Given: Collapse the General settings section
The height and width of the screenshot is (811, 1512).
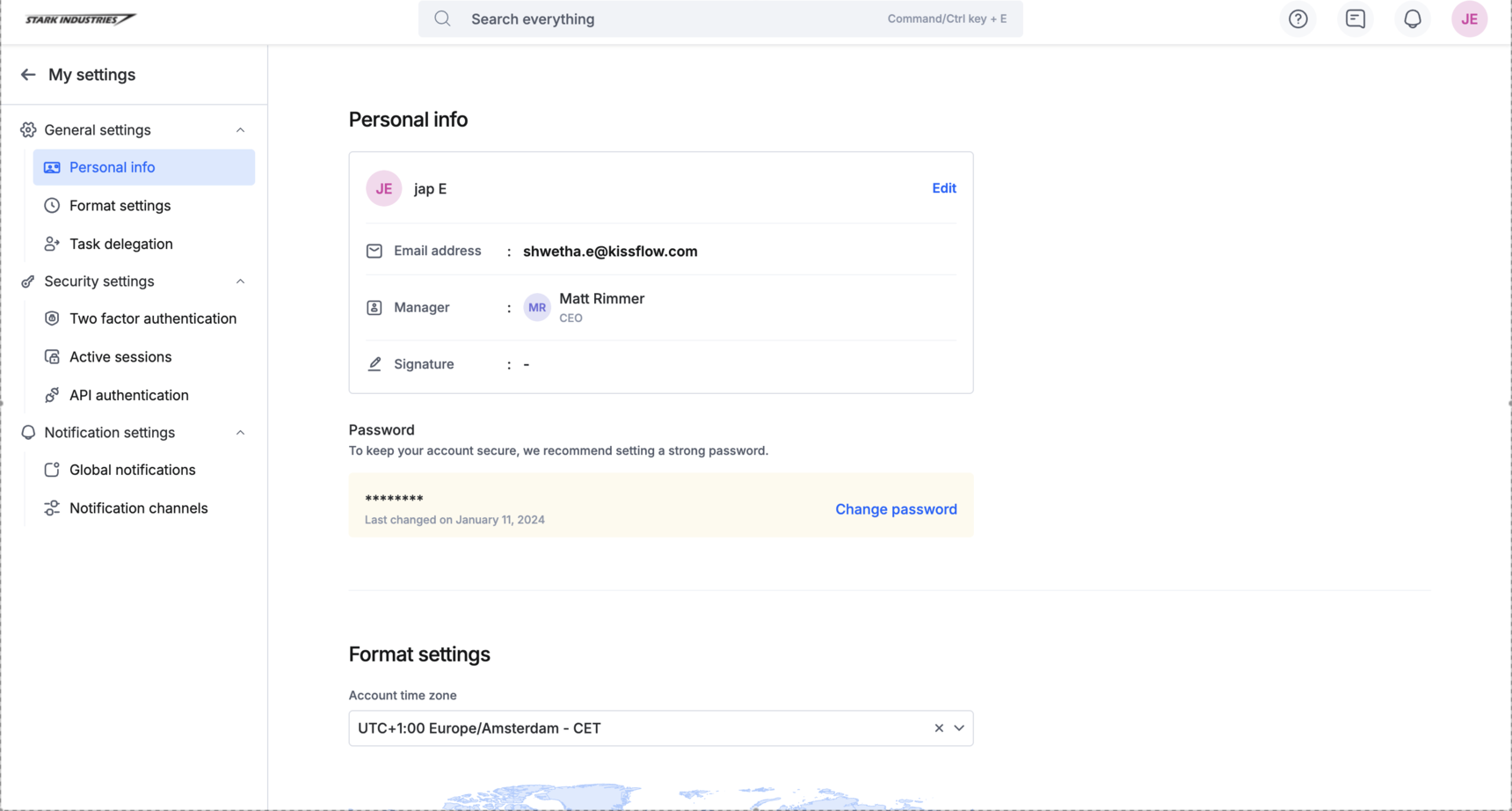Looking at the screenshot, I should point(240,130).
